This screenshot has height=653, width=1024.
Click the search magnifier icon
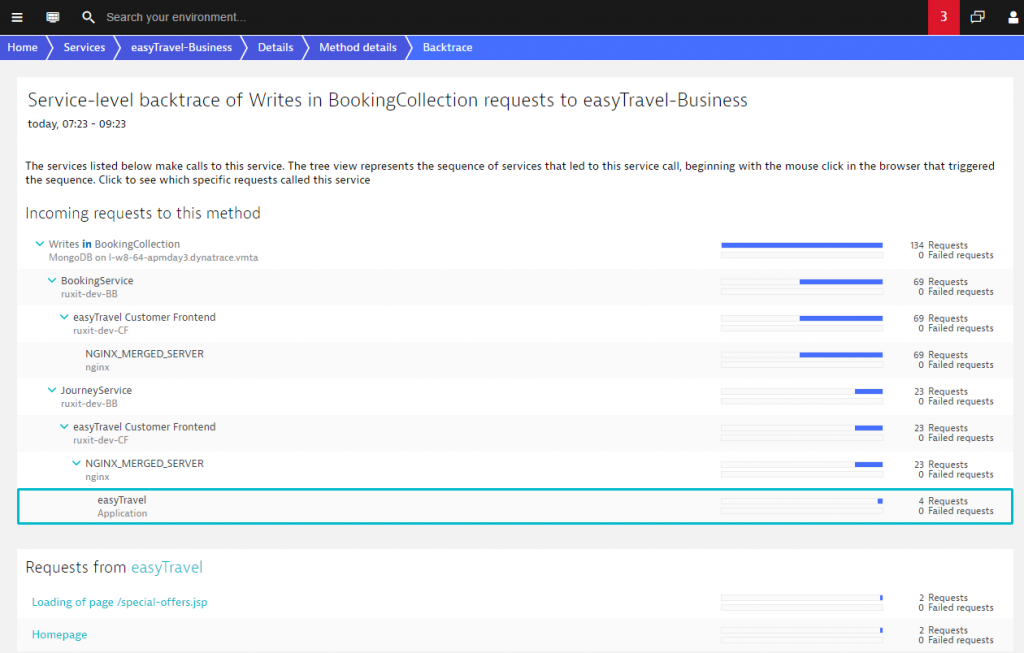[88, 17]
